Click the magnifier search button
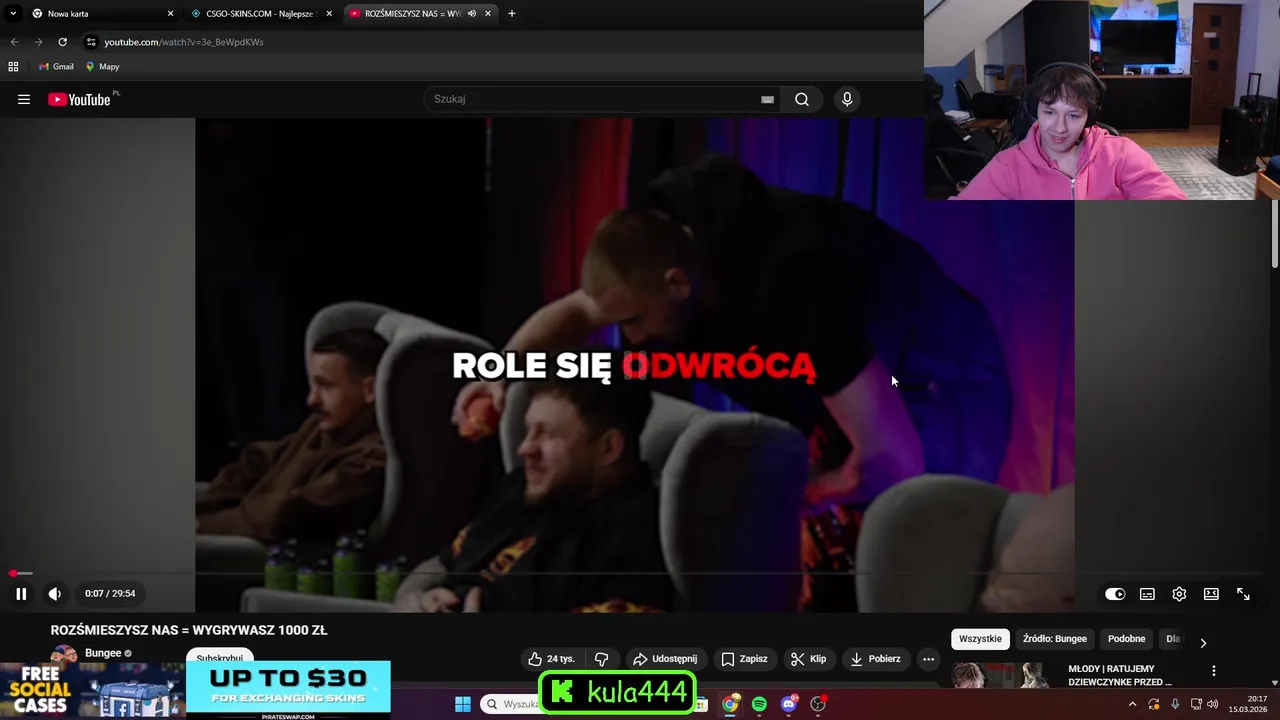The width and height of the screenshot is (1280, 720). tap(802, 99)
